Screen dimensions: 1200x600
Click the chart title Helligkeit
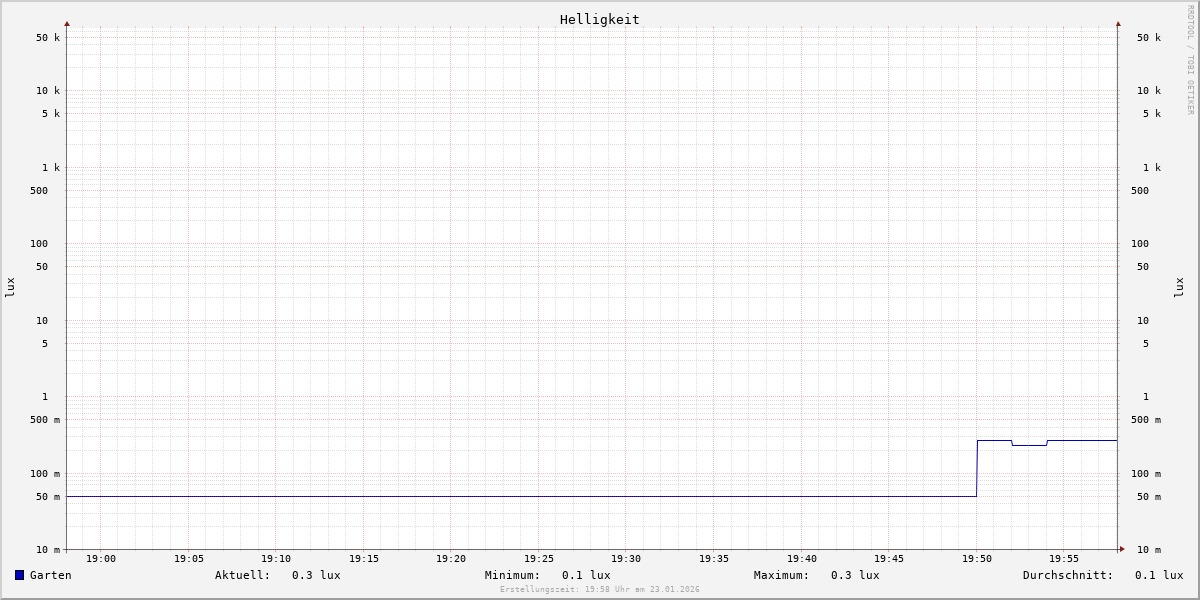600,19
